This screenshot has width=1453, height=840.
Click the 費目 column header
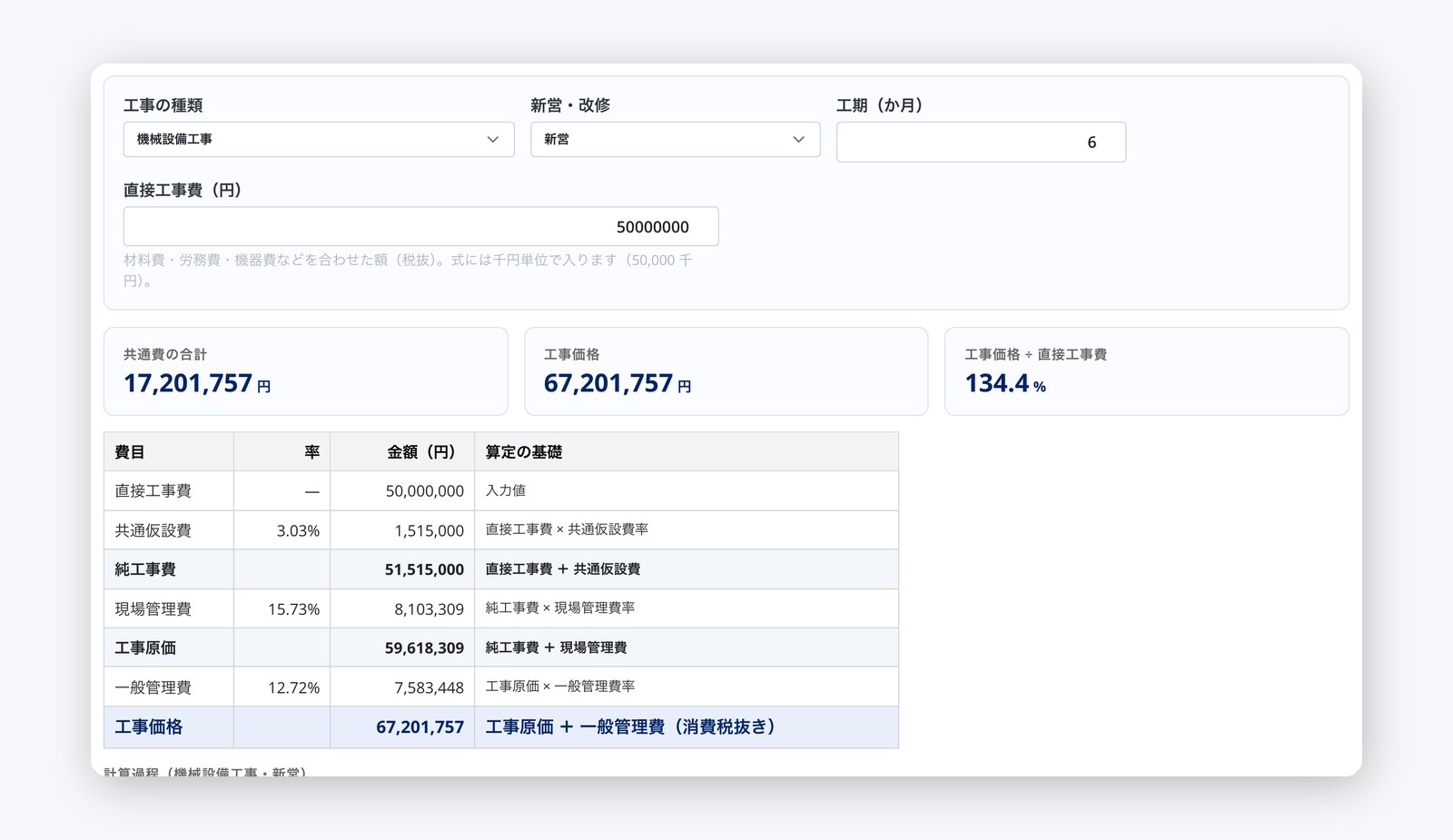click(169, 451)
